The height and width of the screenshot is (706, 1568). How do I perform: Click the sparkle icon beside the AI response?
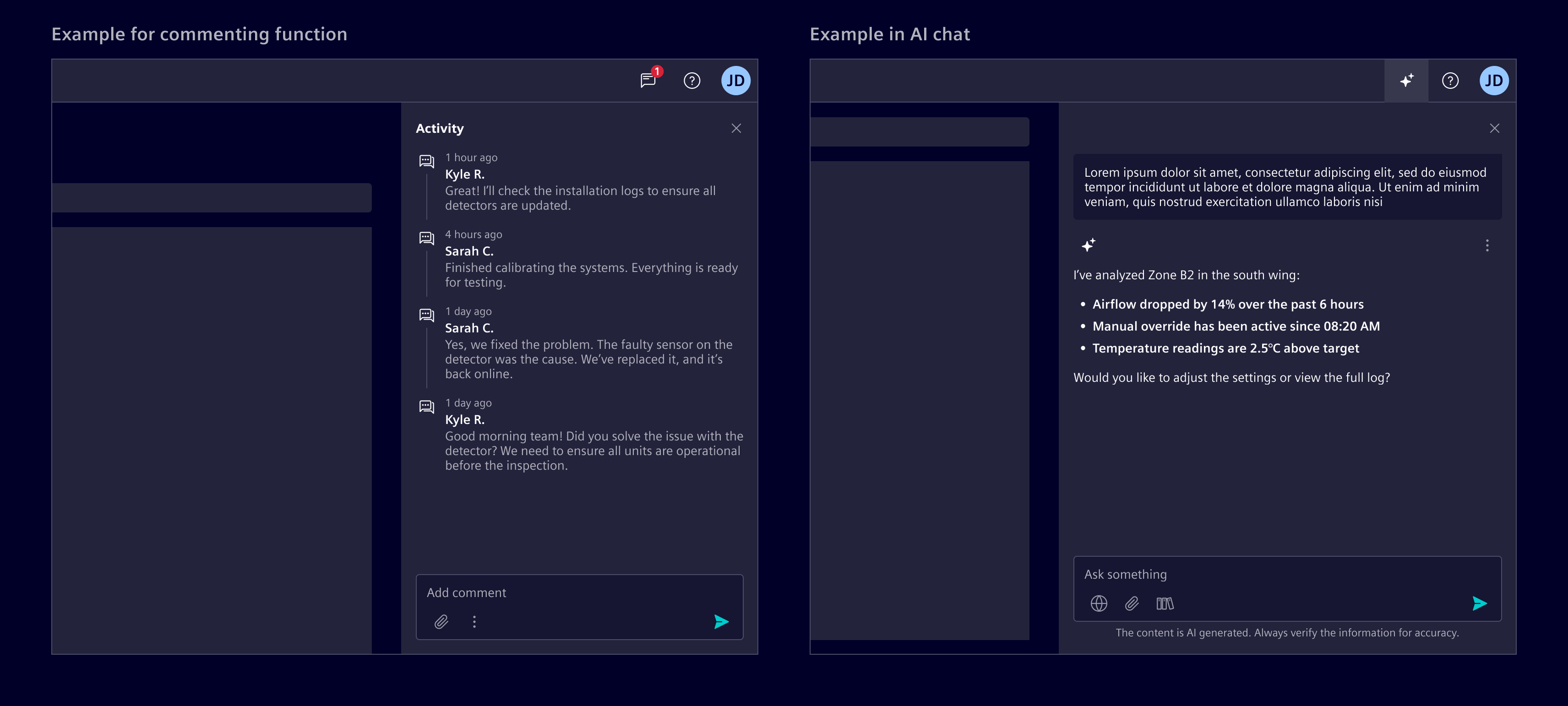[1089, 245]
